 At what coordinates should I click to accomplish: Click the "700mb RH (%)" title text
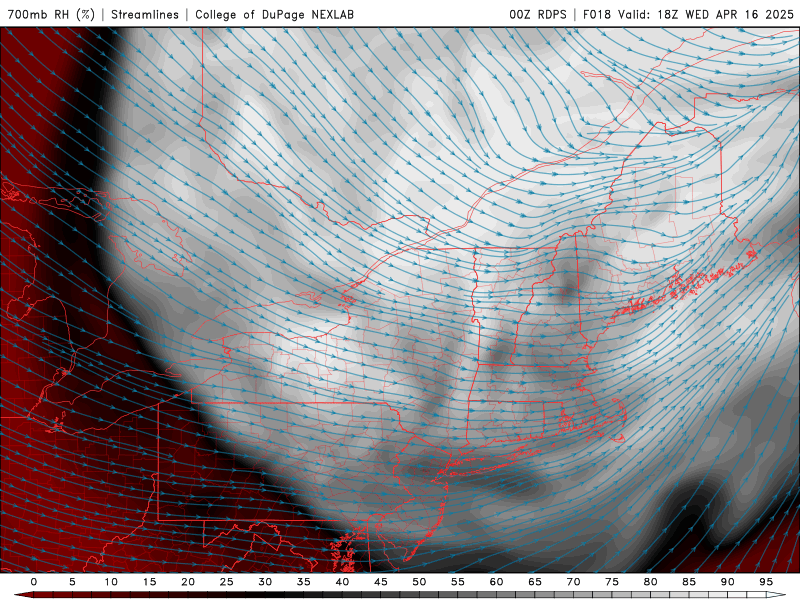click(x=51, y=14)
